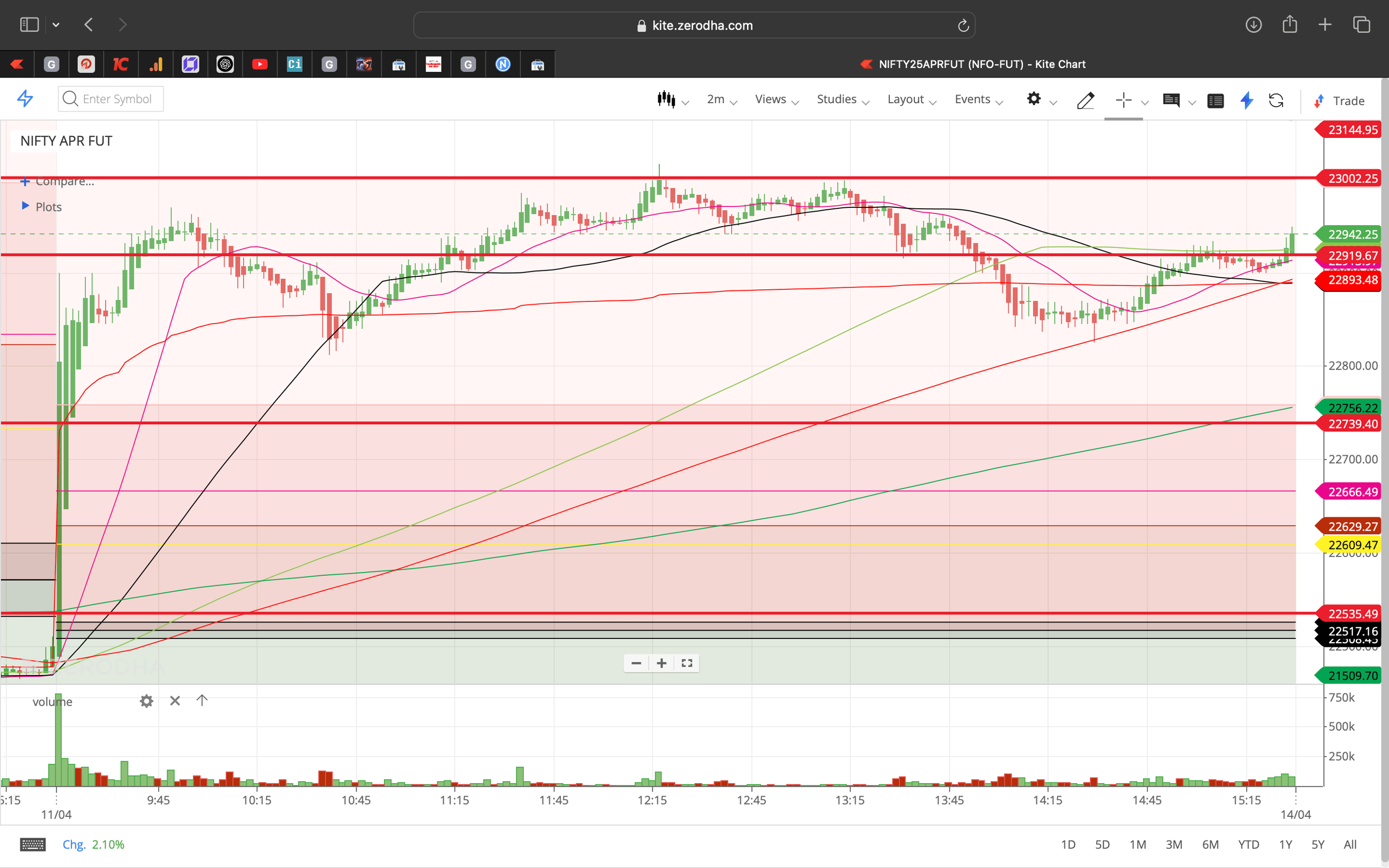Enter fullscreen mode on the chart
Image resolution: width=1389 pixels, height=868 pixels.
click(687, 663)
